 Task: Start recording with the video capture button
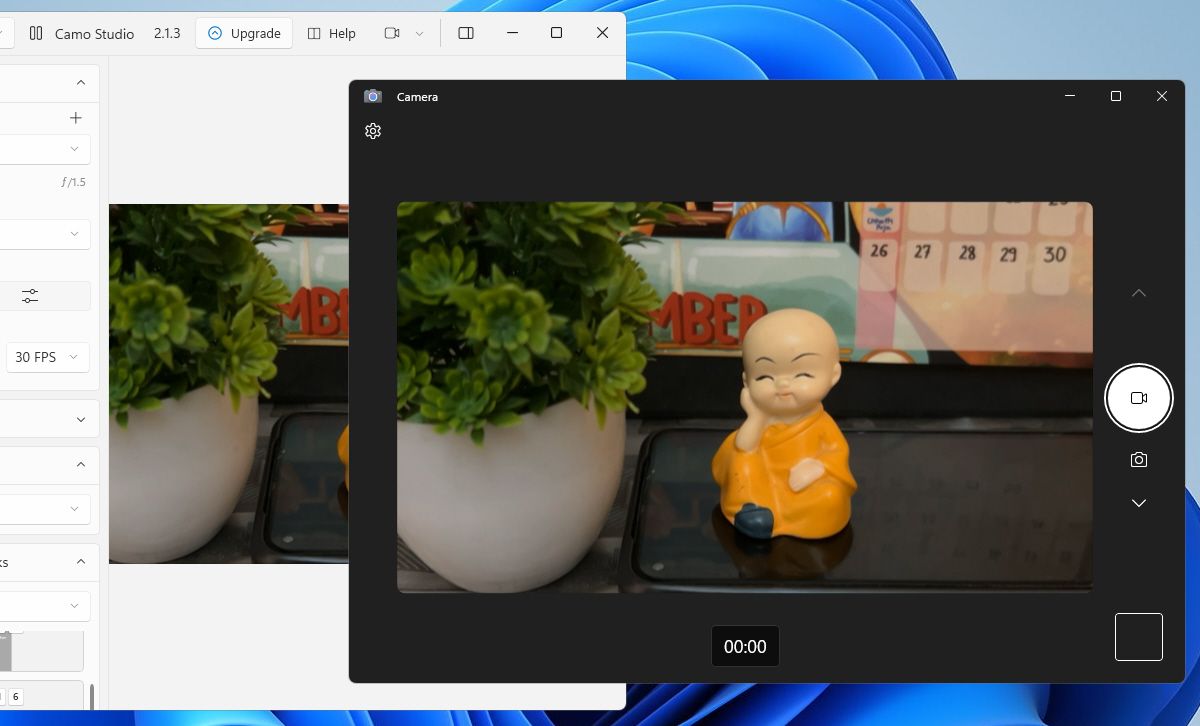[x=1138, y=397]
